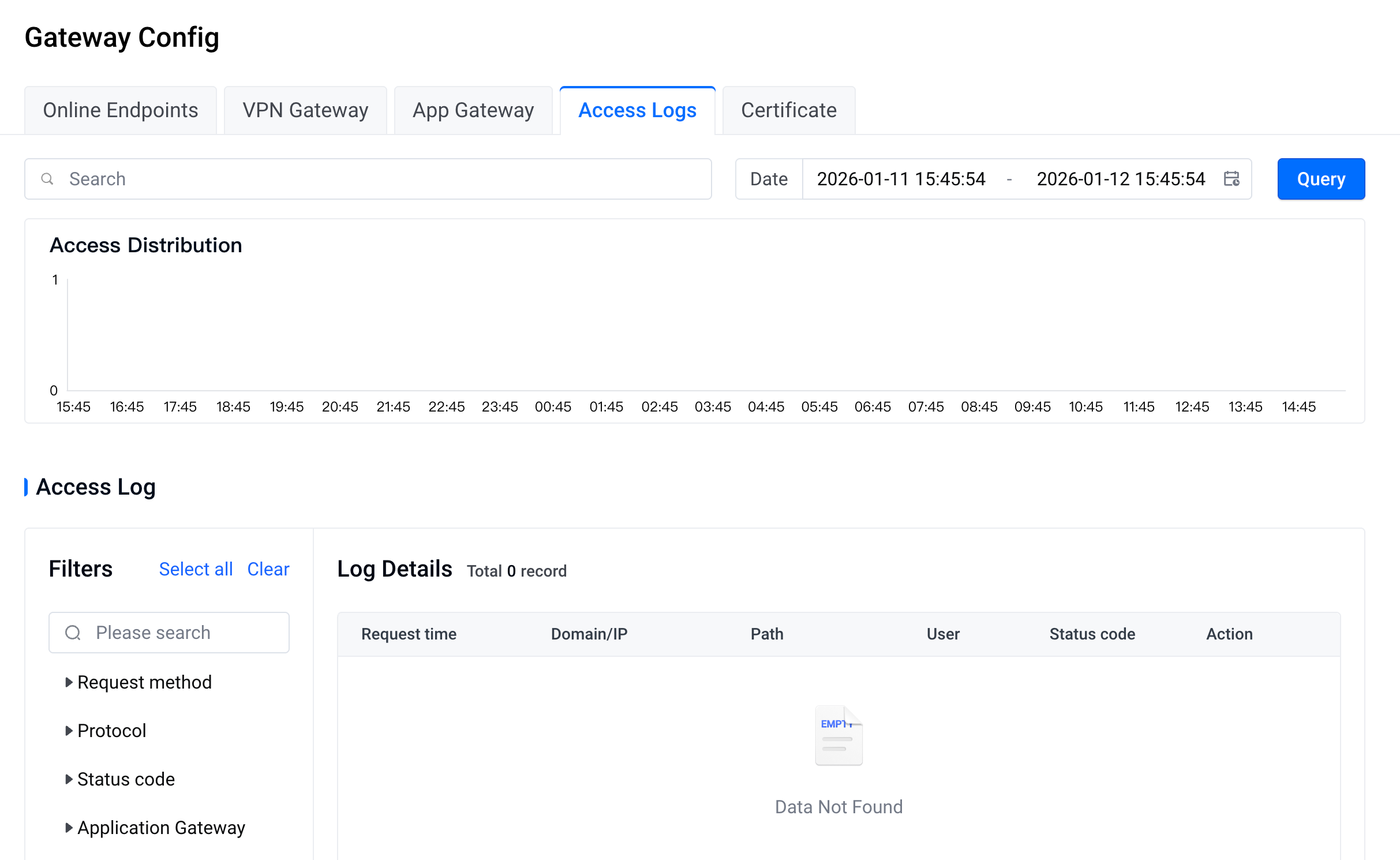Edit the end date 2026-01-12 field
This screenshot has width=1400, height=860.
(1120, 179)
